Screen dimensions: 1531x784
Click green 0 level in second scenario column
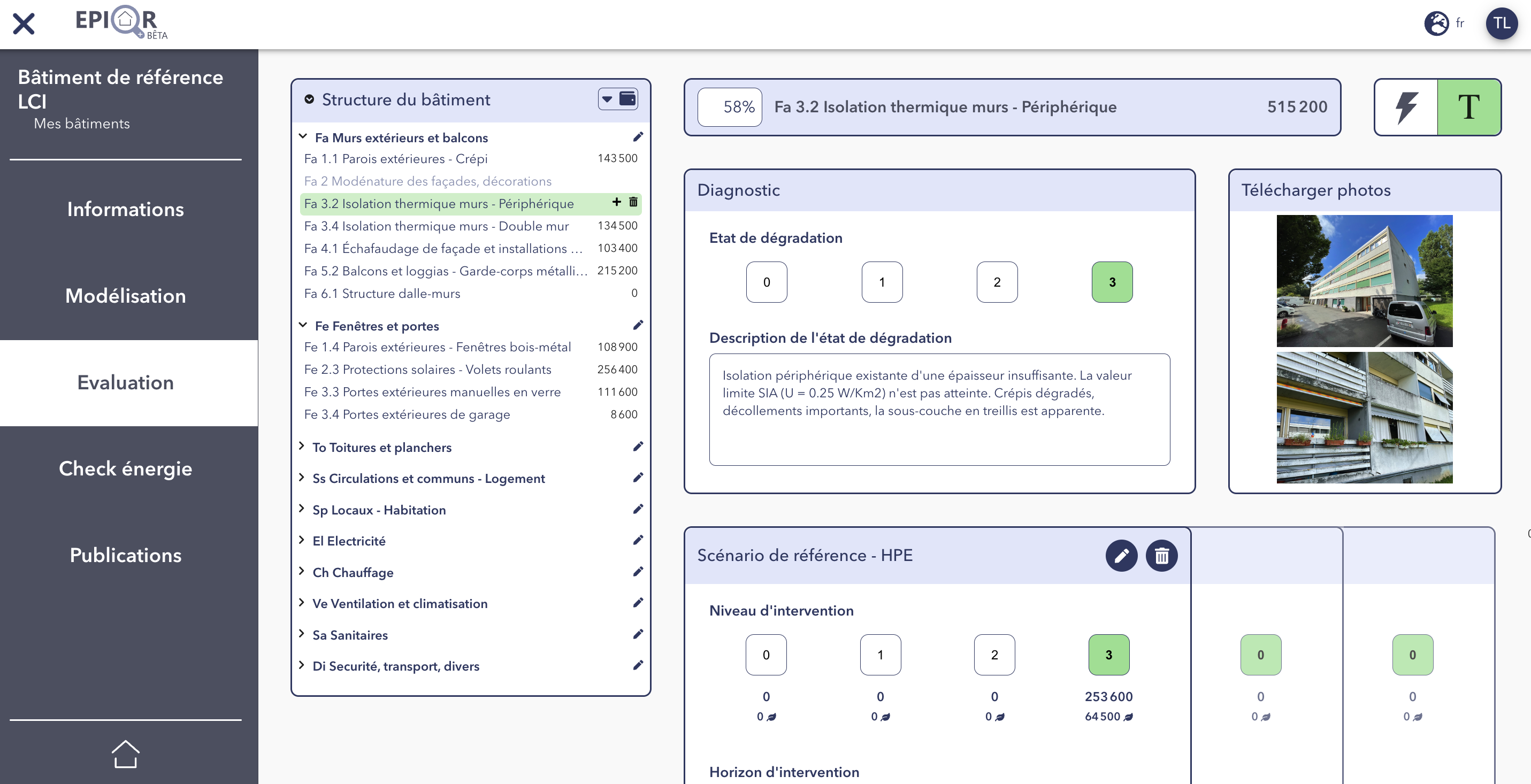point(1260,655)
